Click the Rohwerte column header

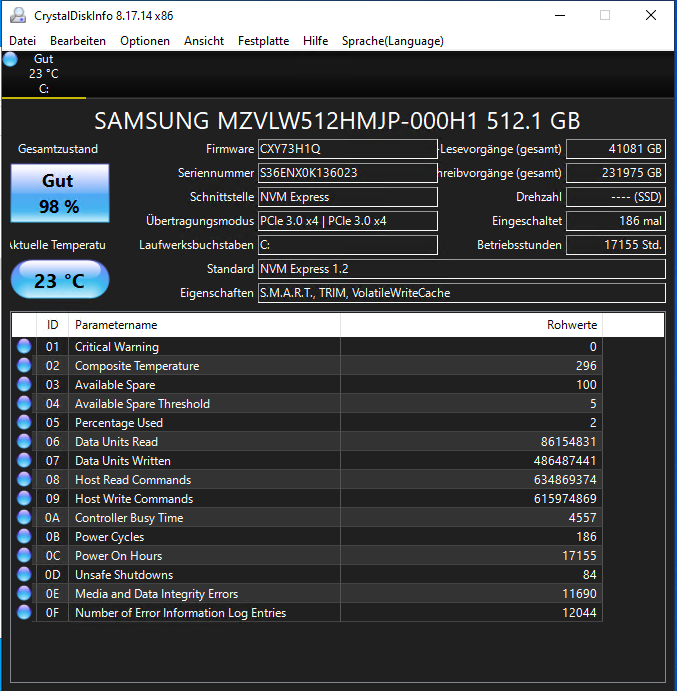point(471,325)
